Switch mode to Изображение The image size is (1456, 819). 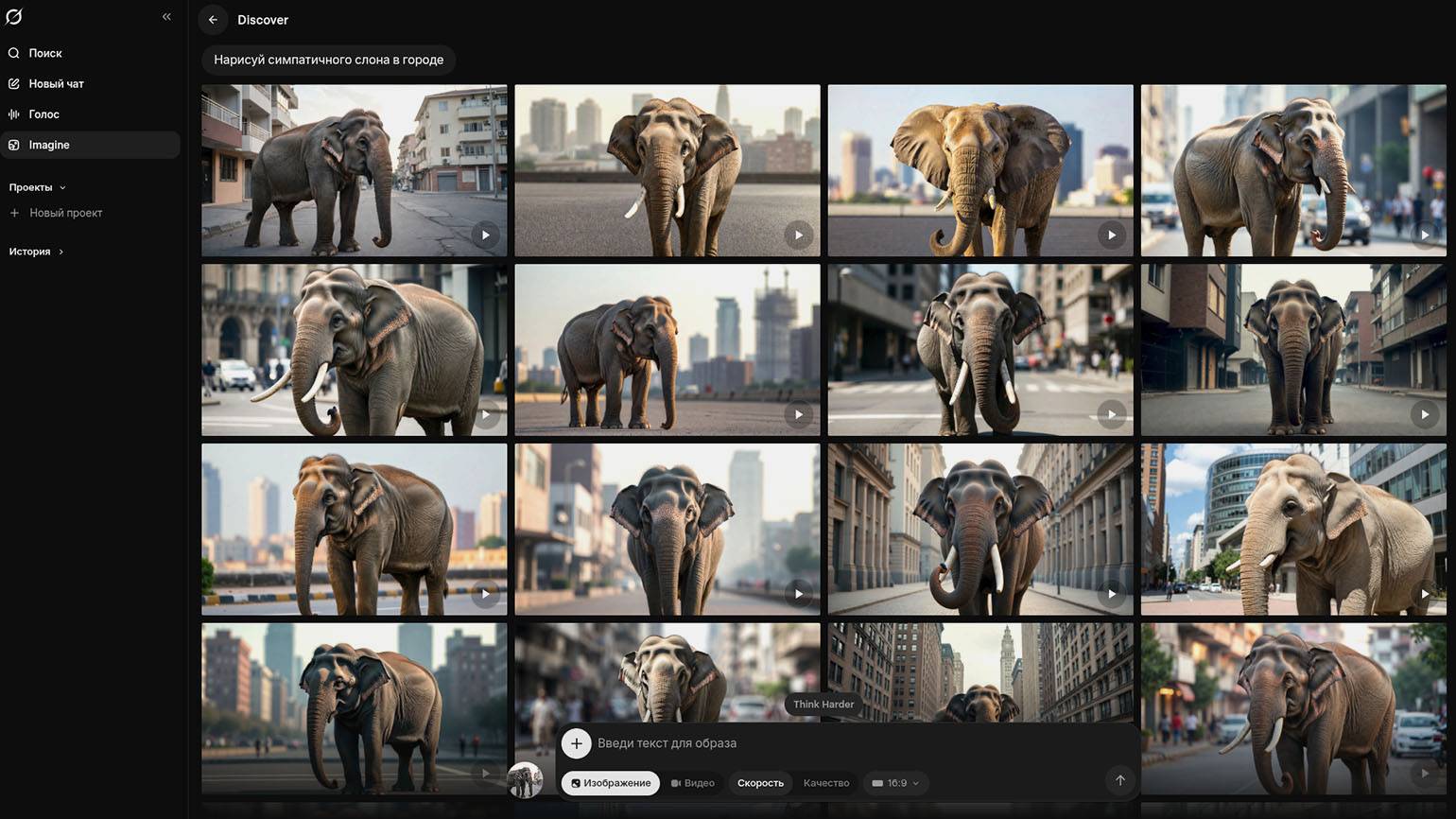tap(611, 783)
